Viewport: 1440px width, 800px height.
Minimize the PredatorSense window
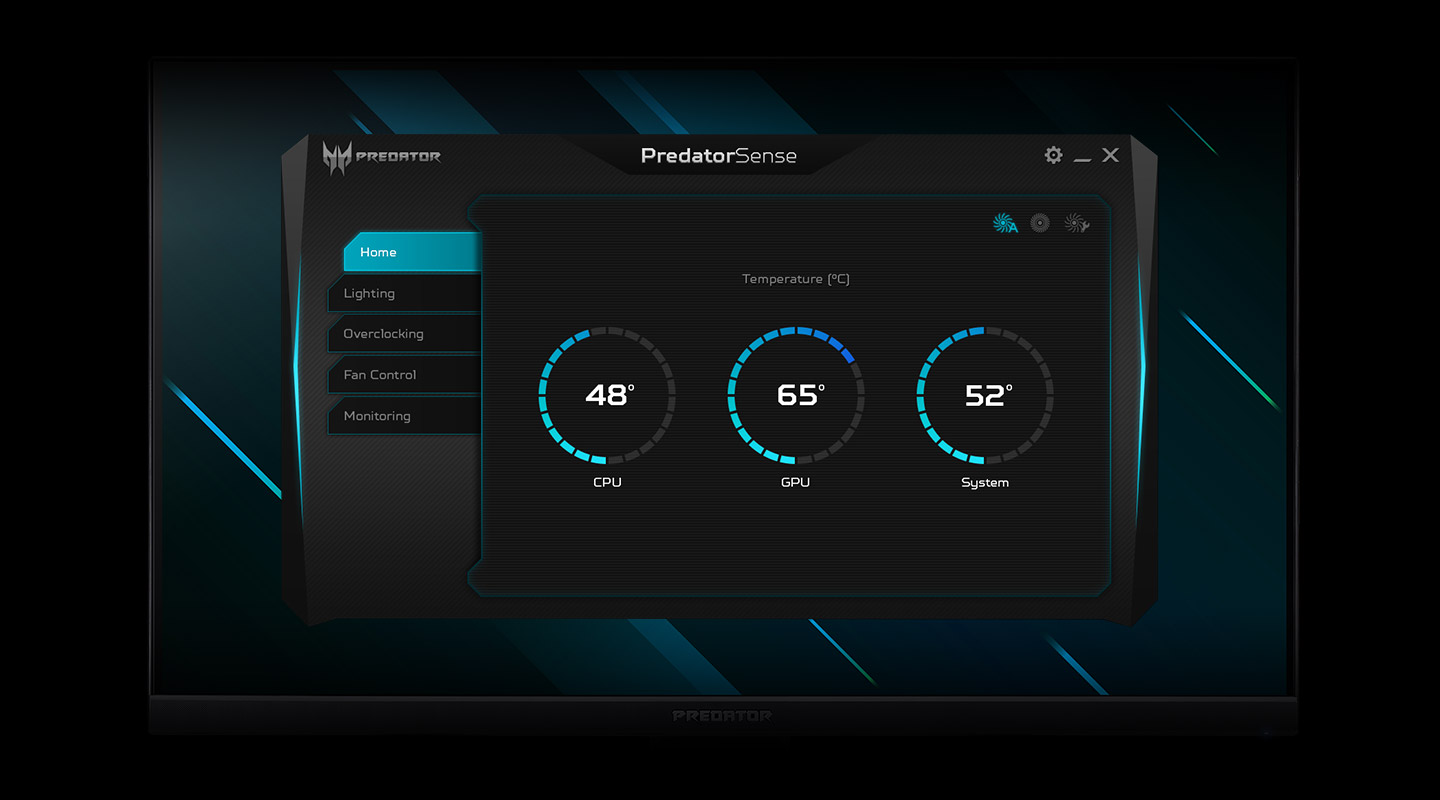click(x=1082, y=158)
